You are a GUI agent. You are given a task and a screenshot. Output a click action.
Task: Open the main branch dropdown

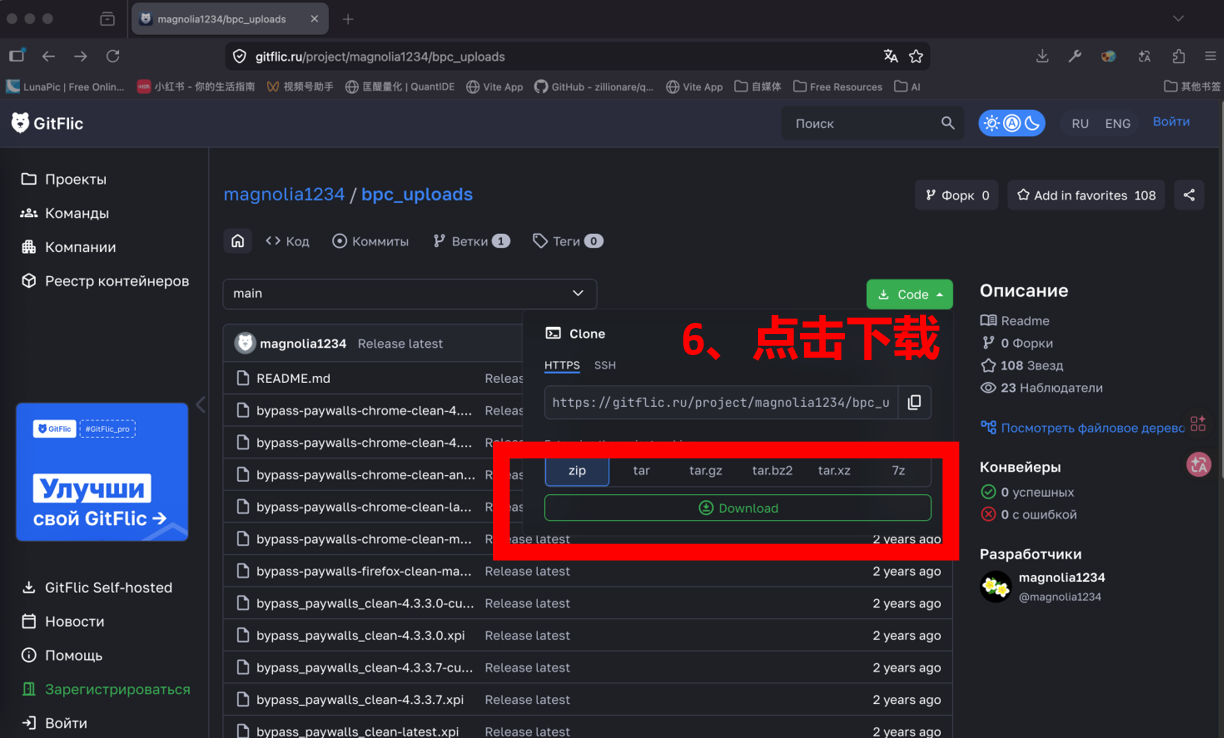410,293
